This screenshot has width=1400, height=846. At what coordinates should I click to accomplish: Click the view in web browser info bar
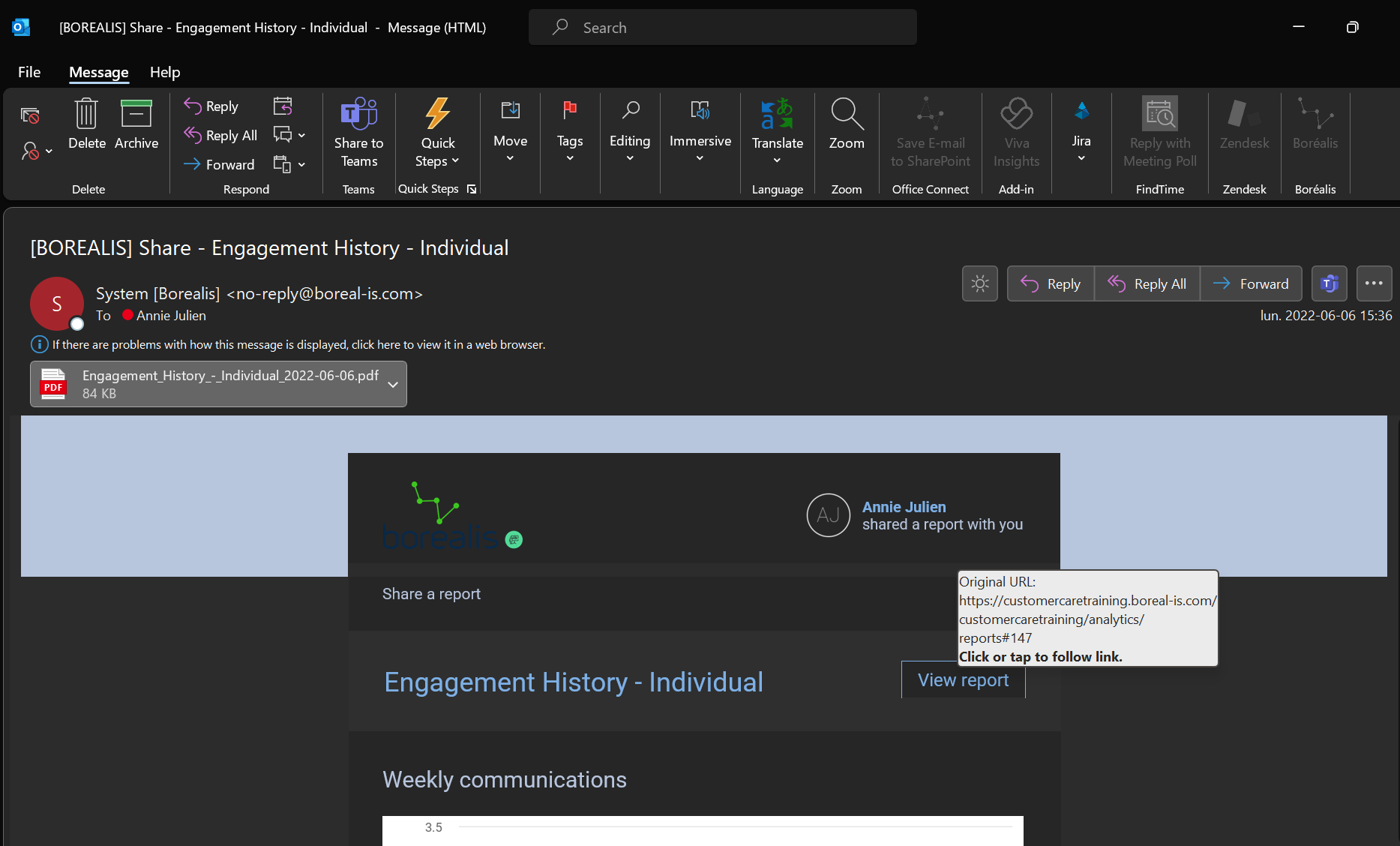[x=298, y=344]
